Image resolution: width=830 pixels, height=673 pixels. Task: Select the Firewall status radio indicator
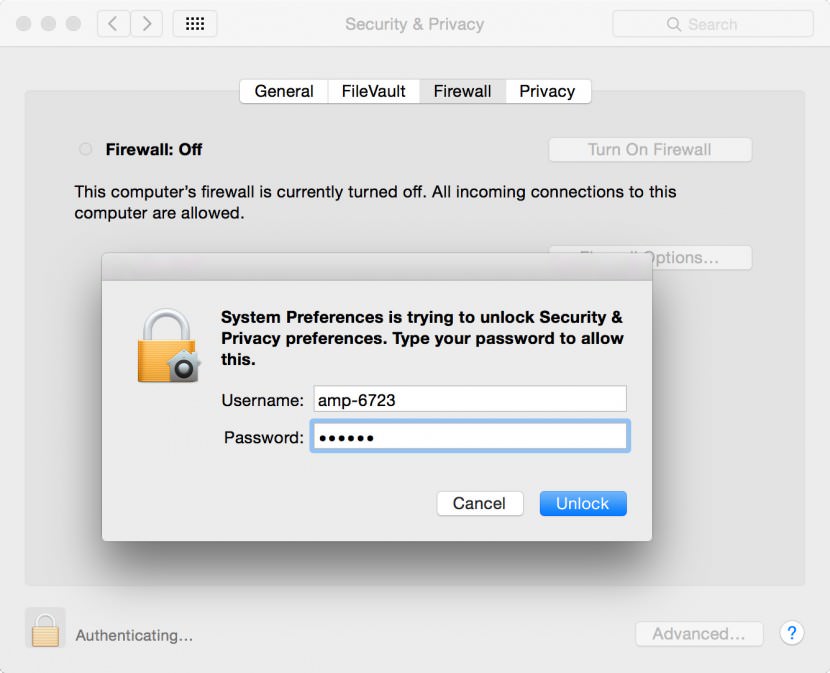pyautogui.click(x=85, y=148)
